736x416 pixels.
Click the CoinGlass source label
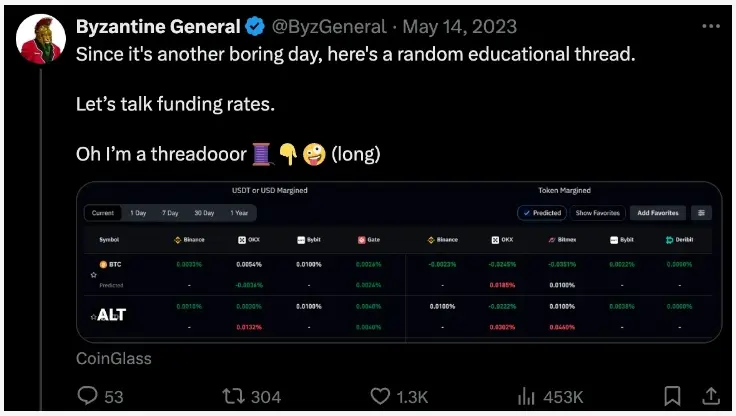pos(114,357)
